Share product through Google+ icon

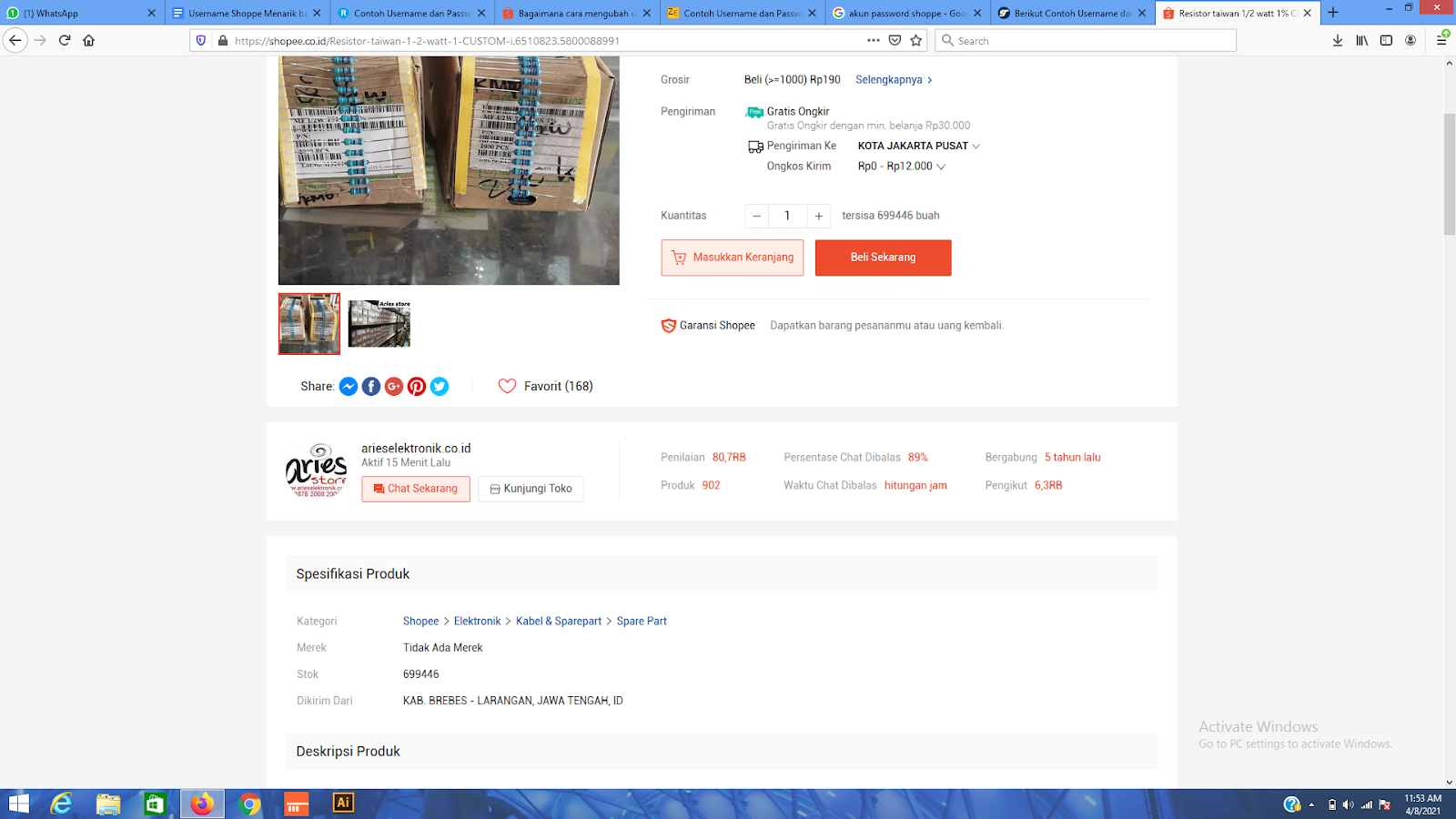(394, 386)
